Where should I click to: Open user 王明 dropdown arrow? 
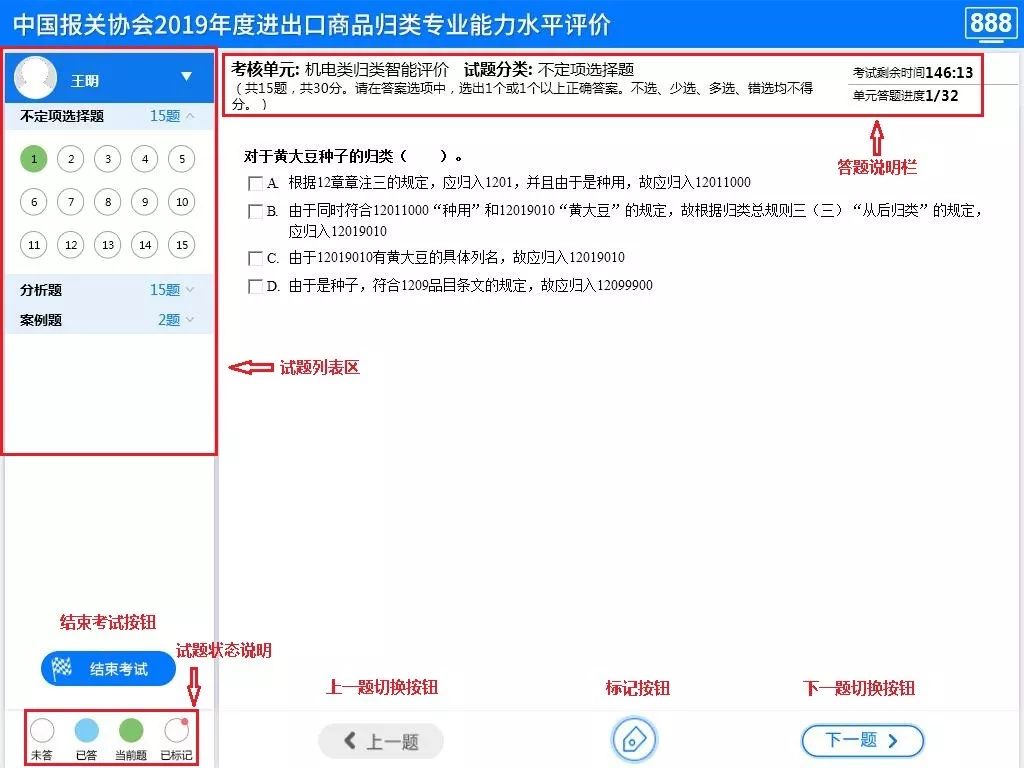point(186,77)
